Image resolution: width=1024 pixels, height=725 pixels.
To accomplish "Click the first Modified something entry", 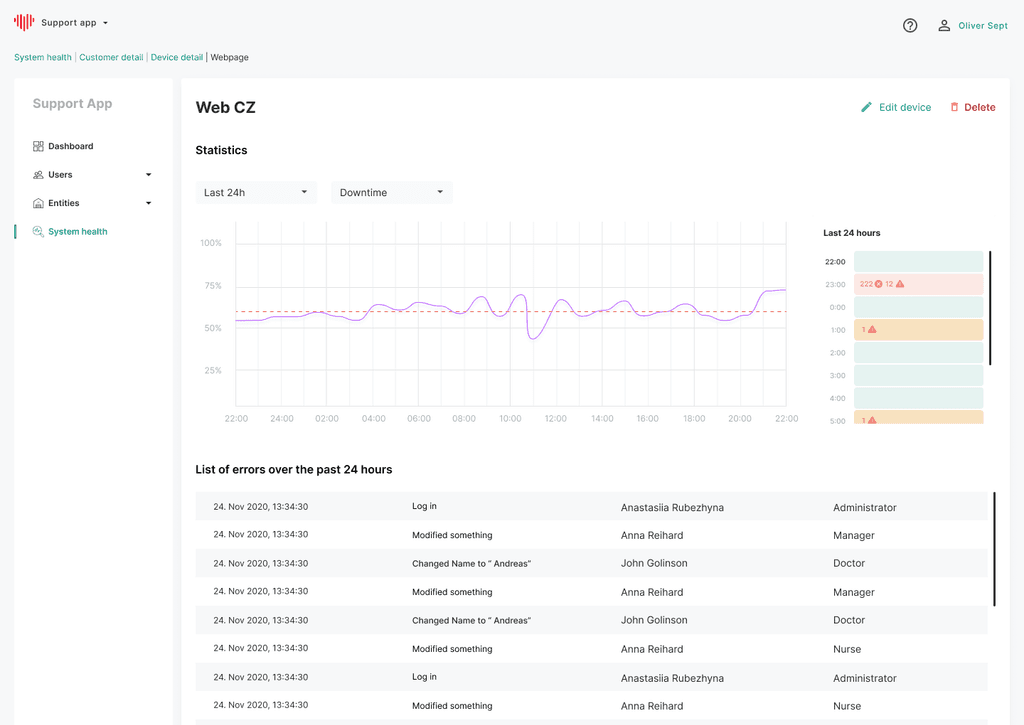I will click(452, 535).
